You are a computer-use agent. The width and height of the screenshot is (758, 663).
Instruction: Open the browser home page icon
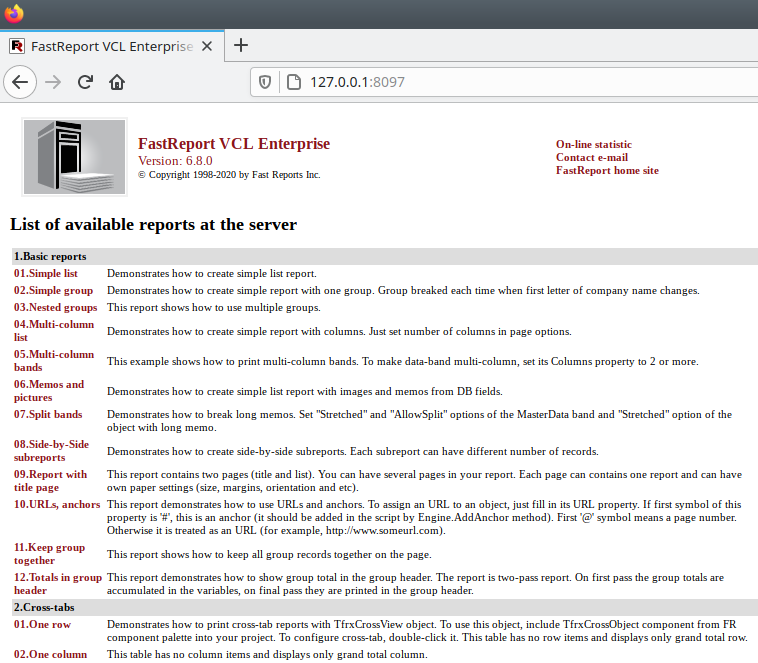(x=117, y=82)
